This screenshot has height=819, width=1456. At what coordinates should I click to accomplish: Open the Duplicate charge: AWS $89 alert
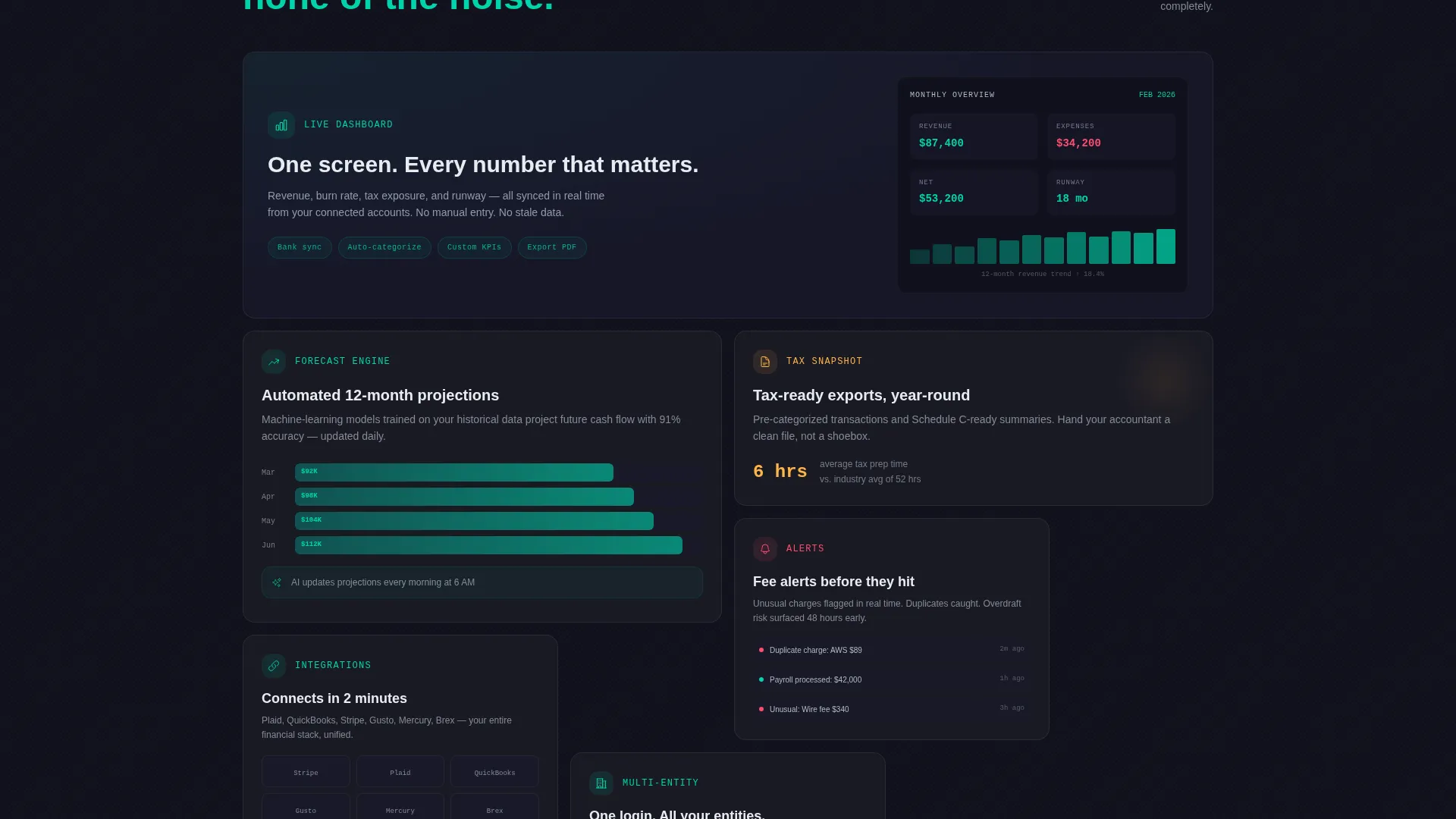[891, 650]
